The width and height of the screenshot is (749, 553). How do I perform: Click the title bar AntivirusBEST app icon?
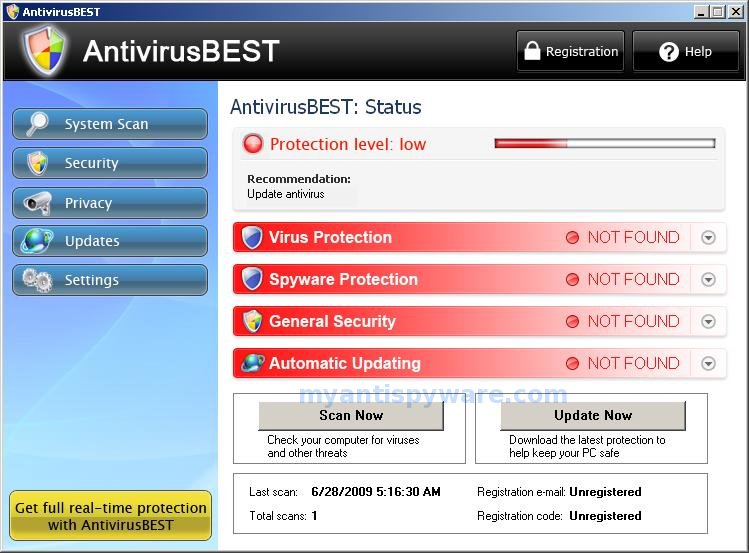(x=12, y=11)
